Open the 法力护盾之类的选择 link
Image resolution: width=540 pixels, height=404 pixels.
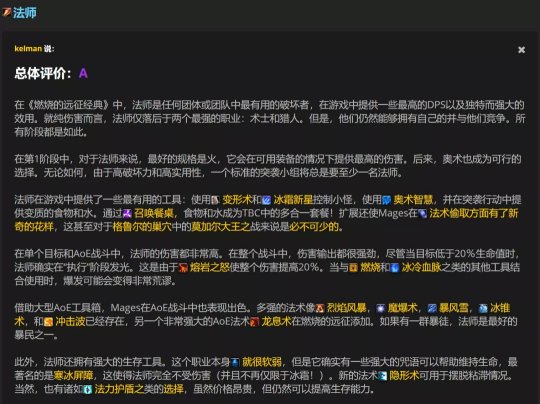[139, 390]
